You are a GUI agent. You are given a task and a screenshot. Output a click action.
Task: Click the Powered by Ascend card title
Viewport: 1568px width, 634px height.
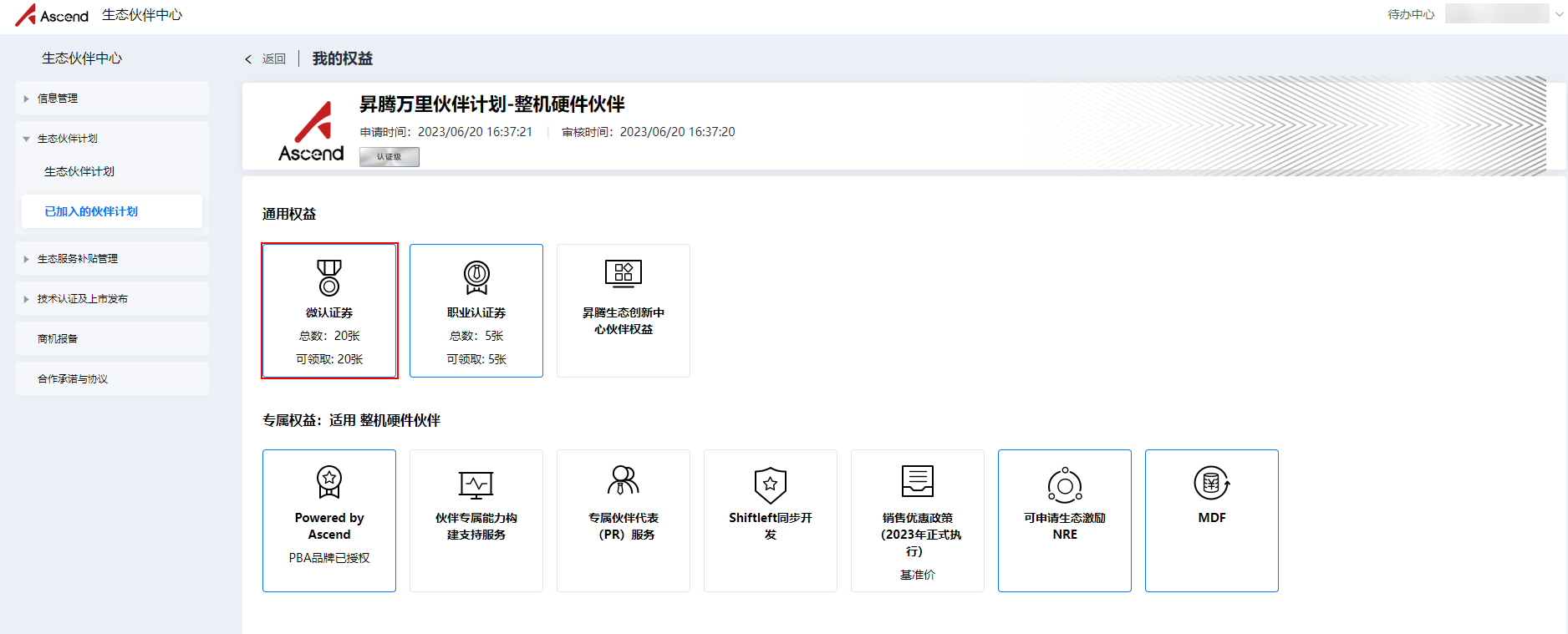point(329,526)
